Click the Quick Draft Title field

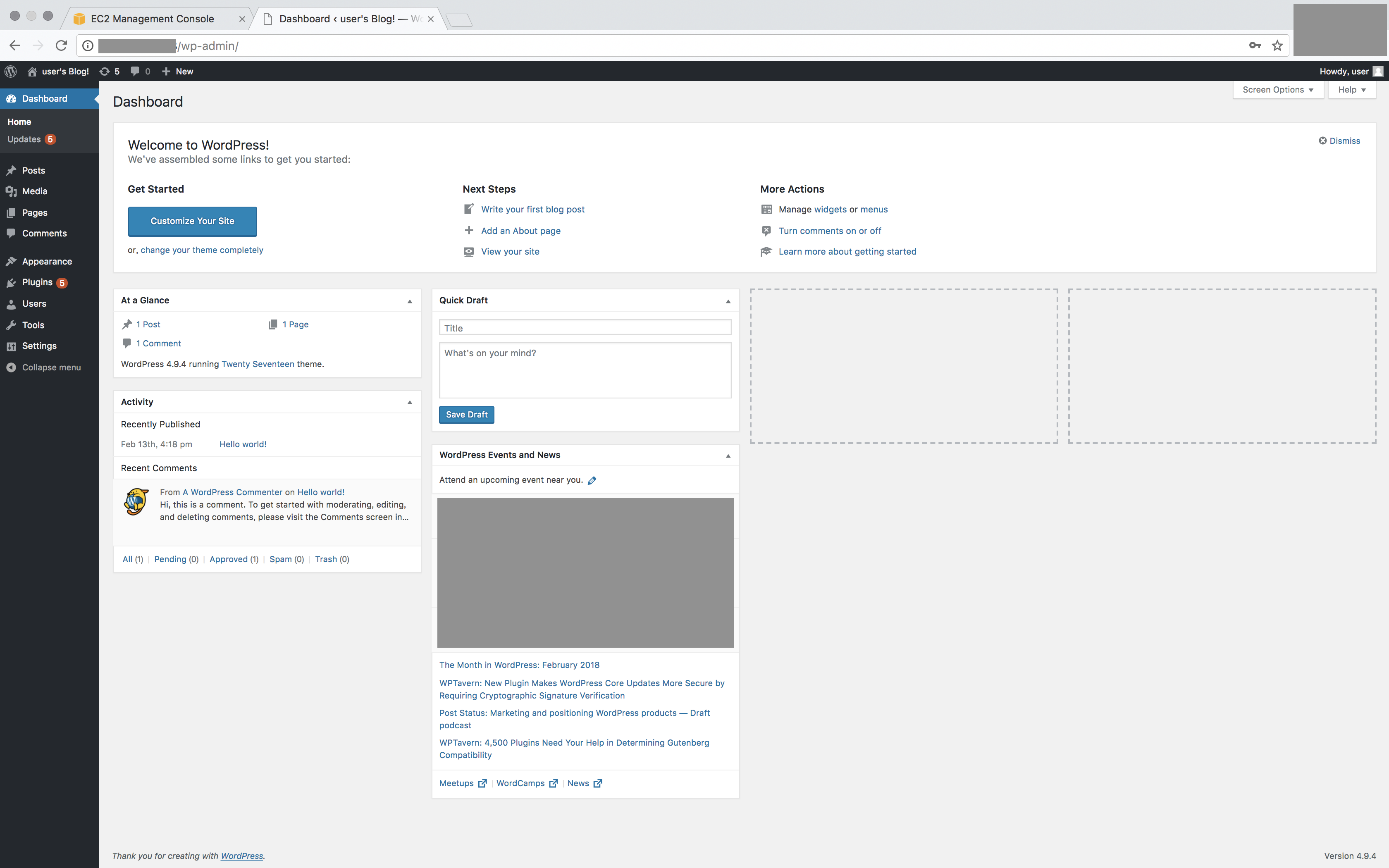(x=585, y=328)
